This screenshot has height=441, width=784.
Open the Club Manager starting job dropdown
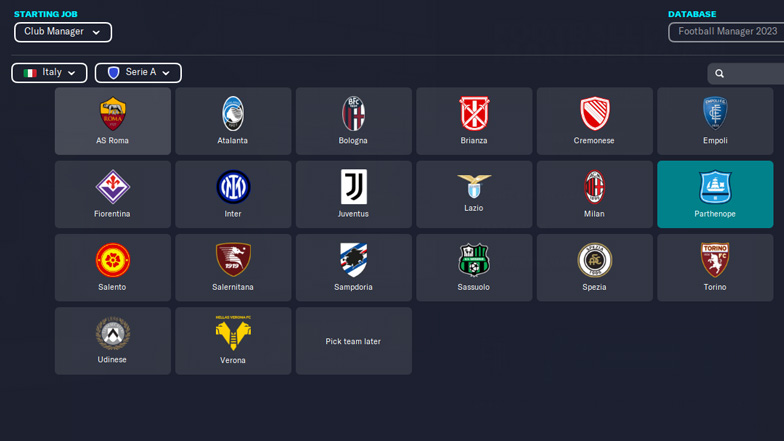63,32
